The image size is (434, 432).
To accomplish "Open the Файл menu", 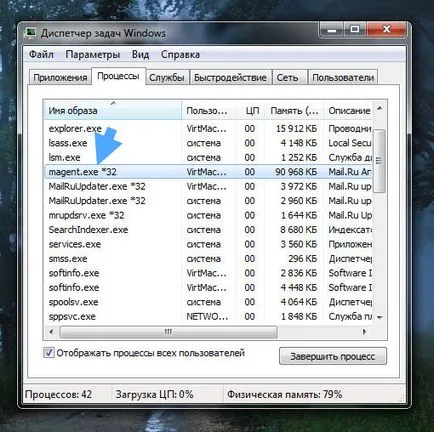I will (41, 54).
